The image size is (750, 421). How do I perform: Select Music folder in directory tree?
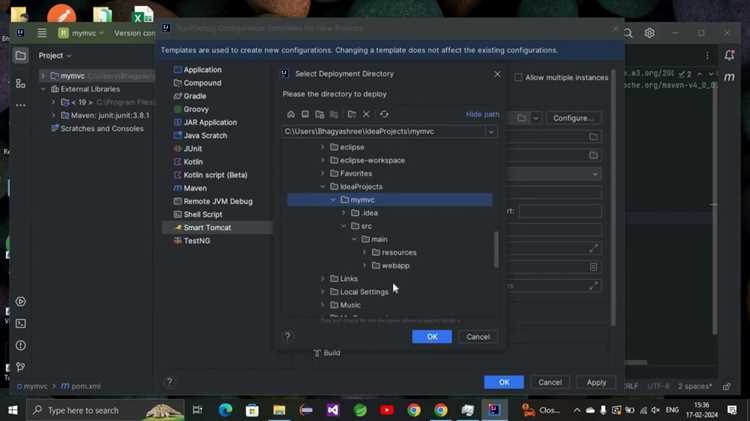350,305
